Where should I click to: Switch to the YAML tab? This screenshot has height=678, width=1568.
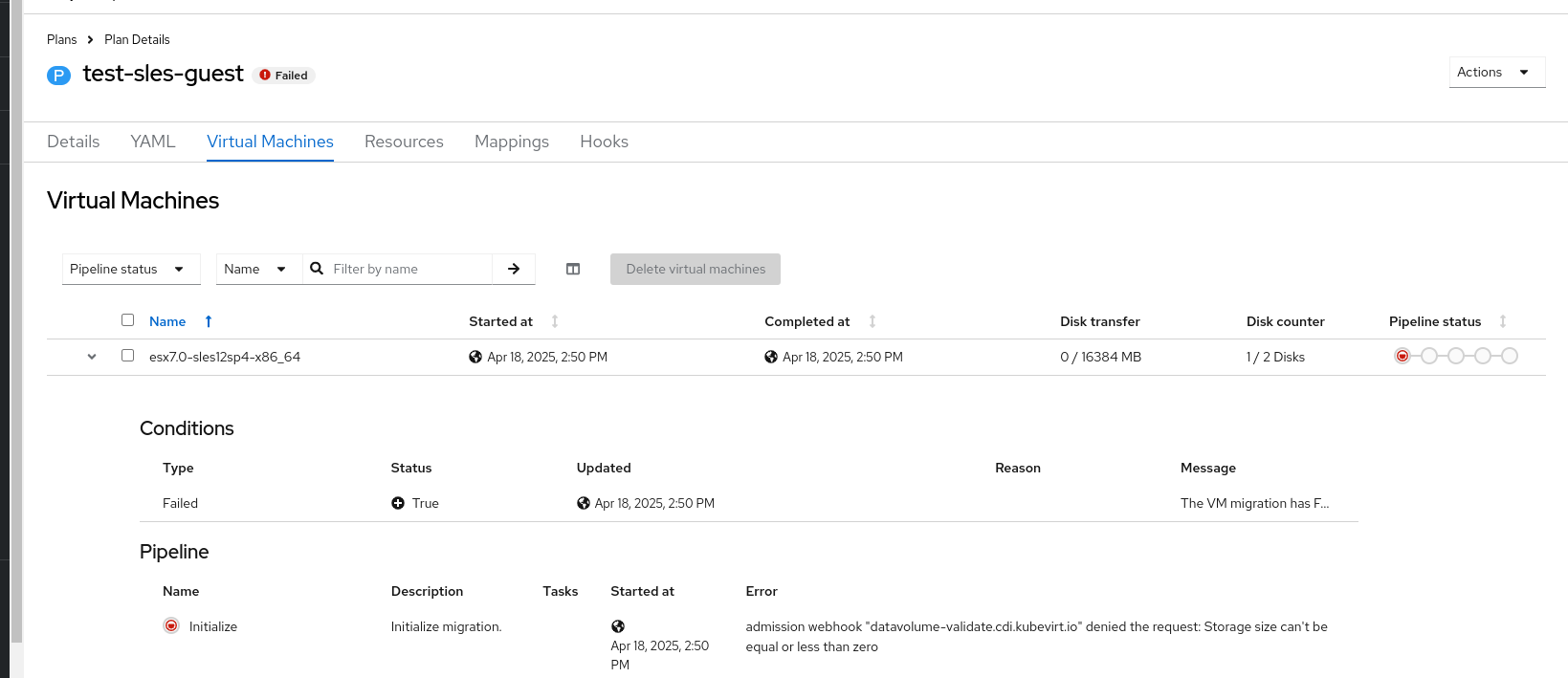[153, 142]
